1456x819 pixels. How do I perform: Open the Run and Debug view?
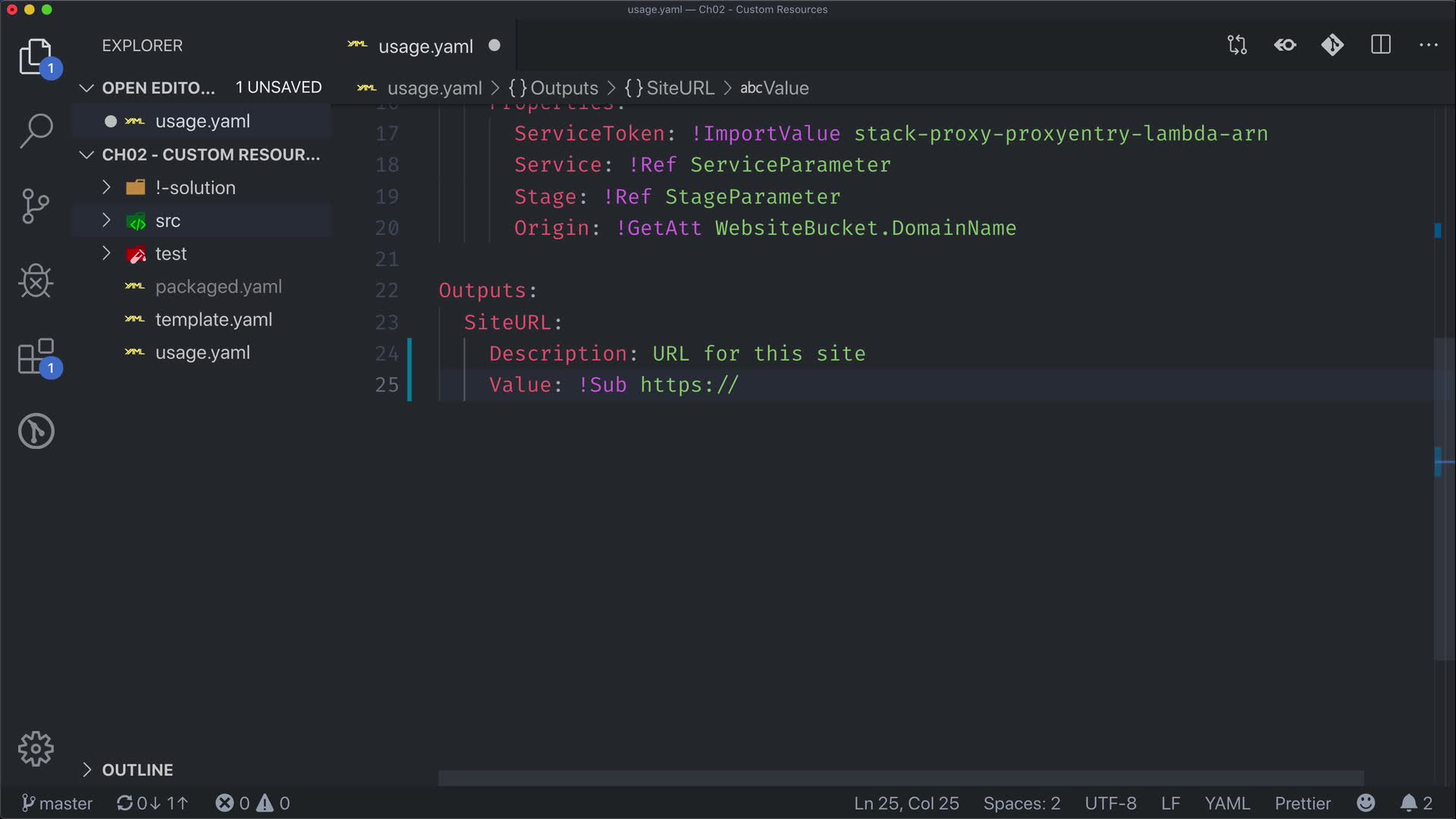pyautogui.click(x=36, y=281)
